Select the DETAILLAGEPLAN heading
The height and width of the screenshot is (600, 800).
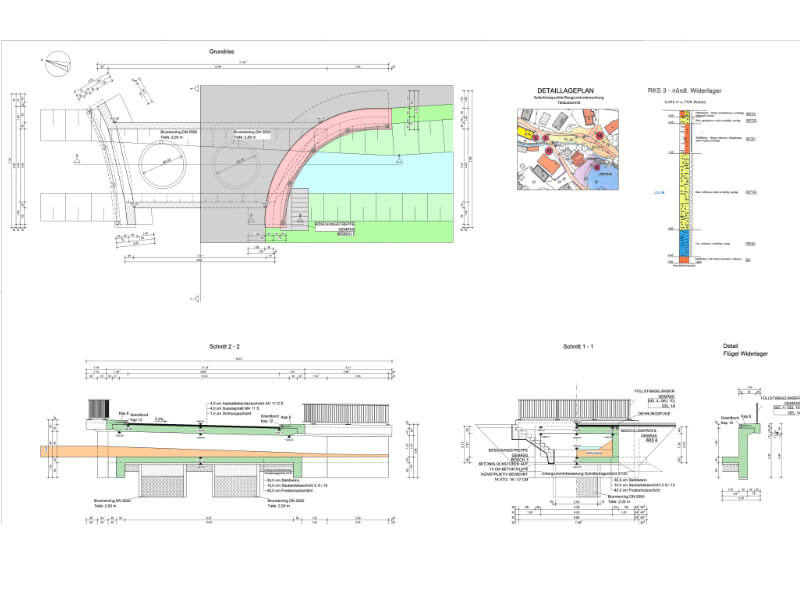(565, 90)
